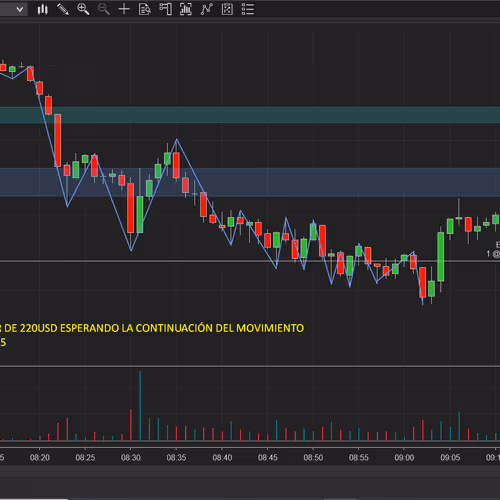The width and height of the screenshot is (500, 500).
Task: Select the yellow text annotation about 220USD
Action: pos(152,328)
